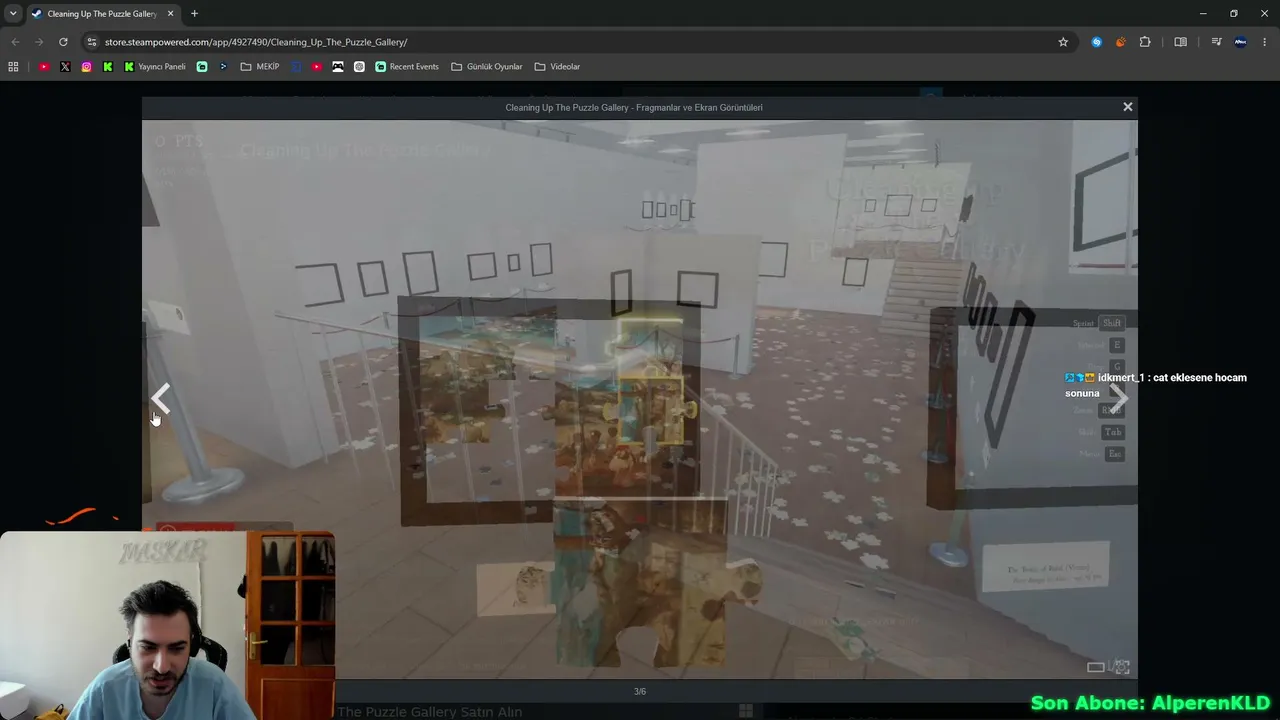
Task: Open the Kick bookmark without a label
Action: [x=108, y=67]
